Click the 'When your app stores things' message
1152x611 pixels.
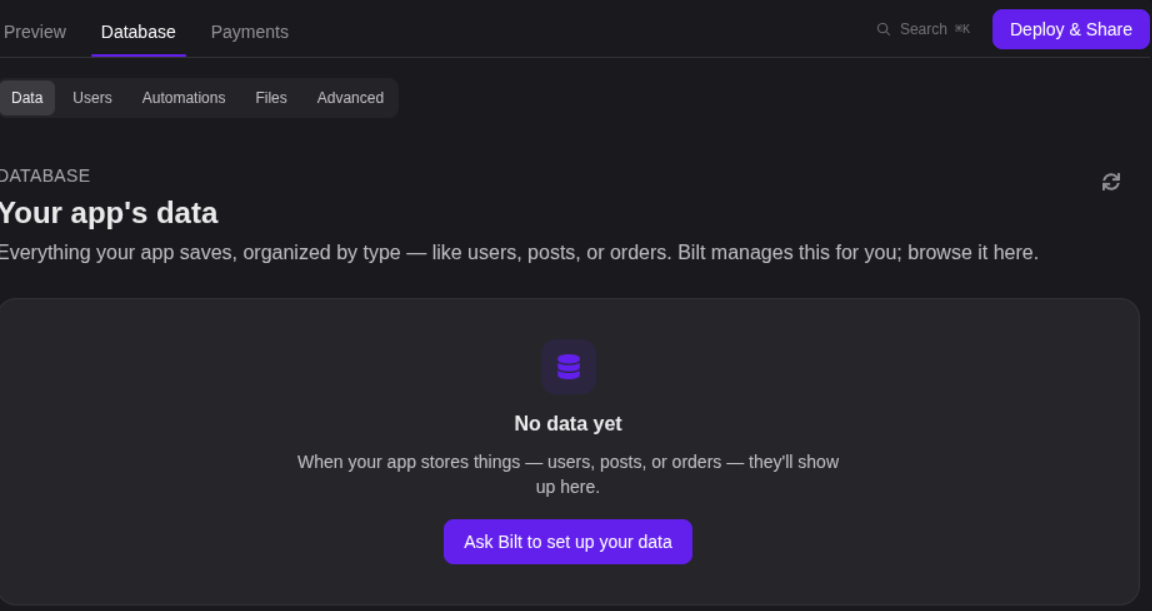click(x=568, y=474)
